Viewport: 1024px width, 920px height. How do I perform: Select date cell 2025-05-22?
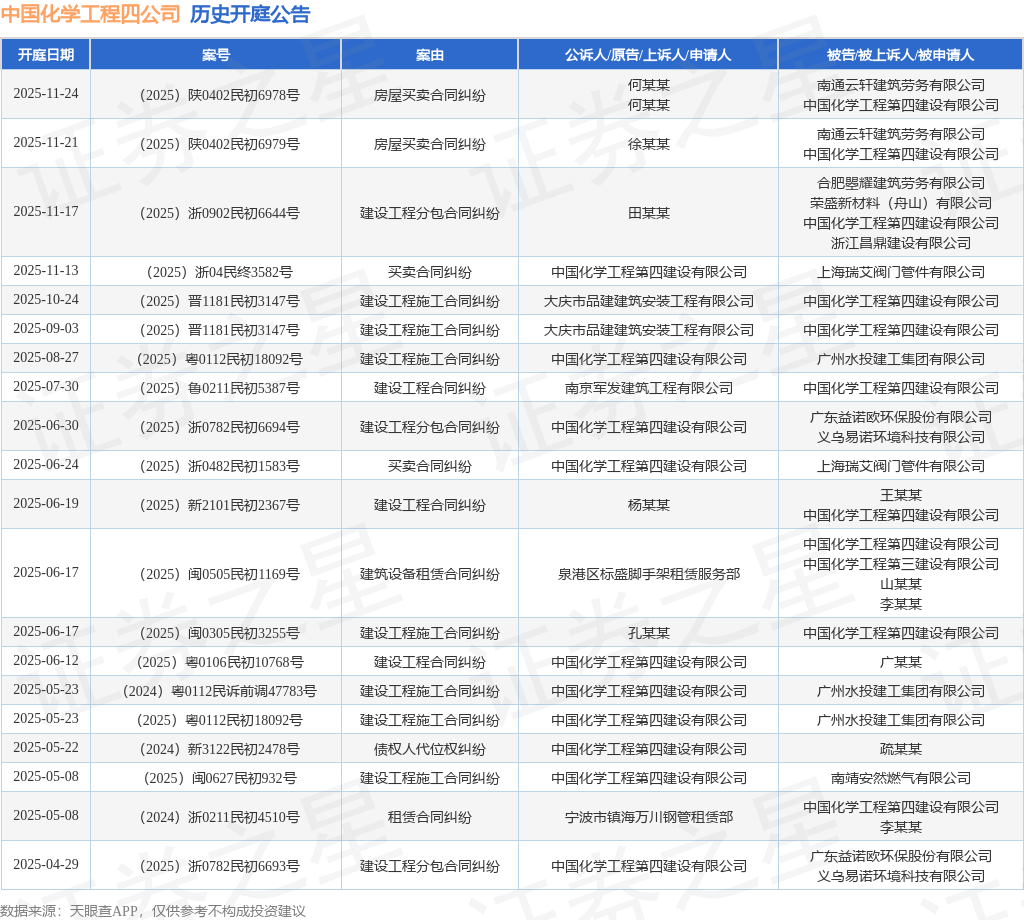tap(46, 748)
